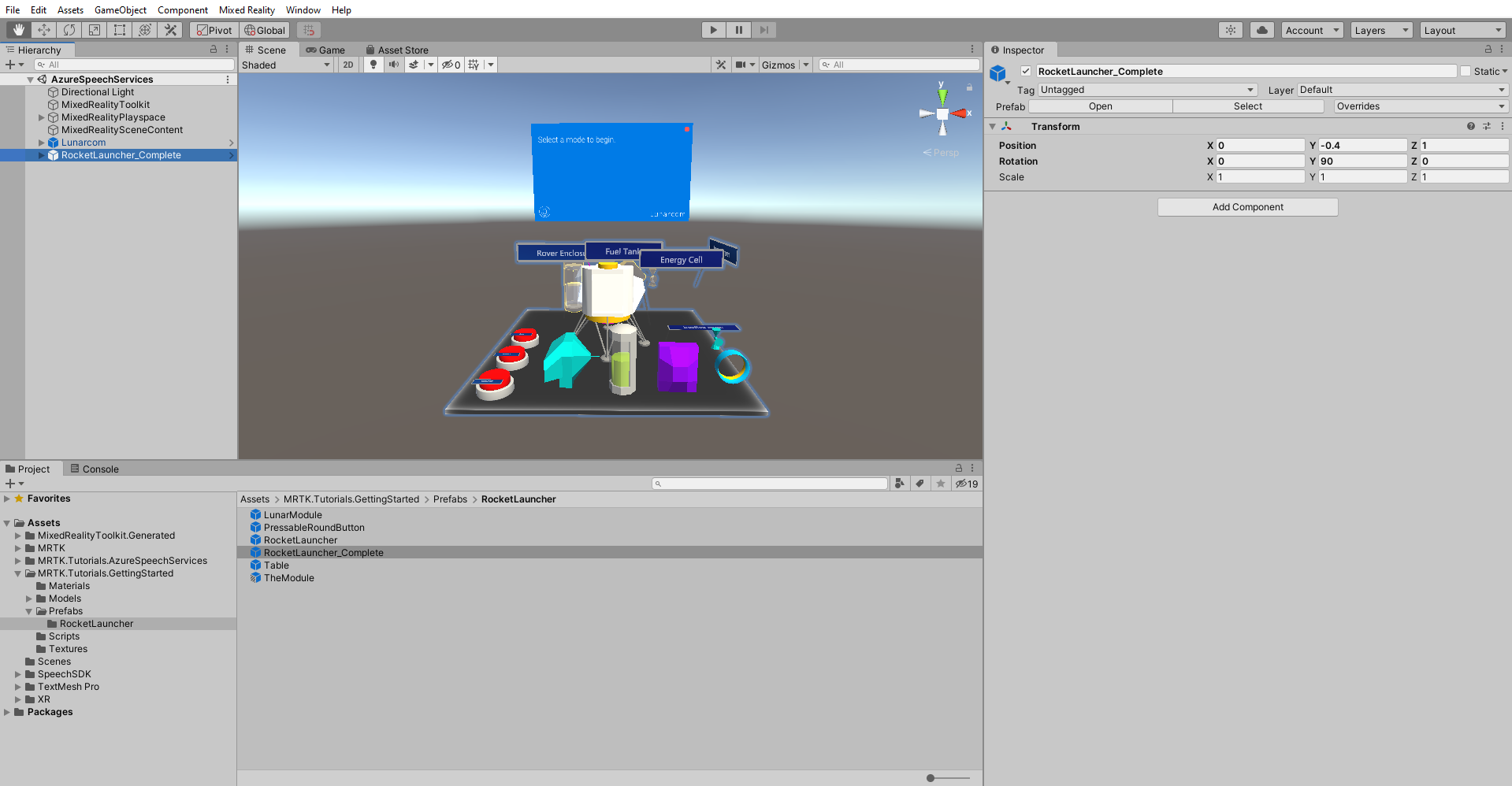Open Transform presets icon
1512x786 pixels.
tap(1487, 126)
